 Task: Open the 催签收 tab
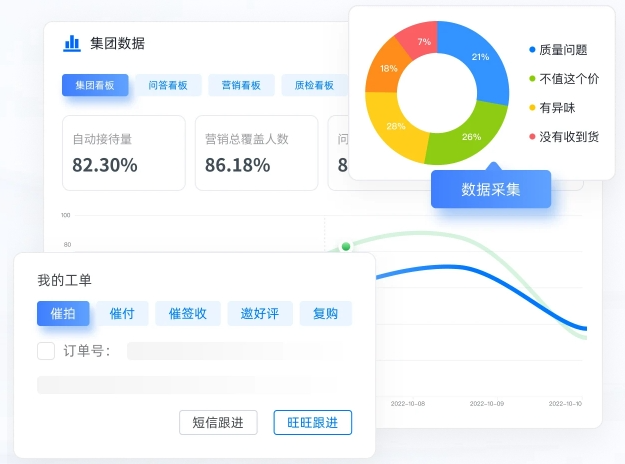pyautogui.click(x=188, y=313)
